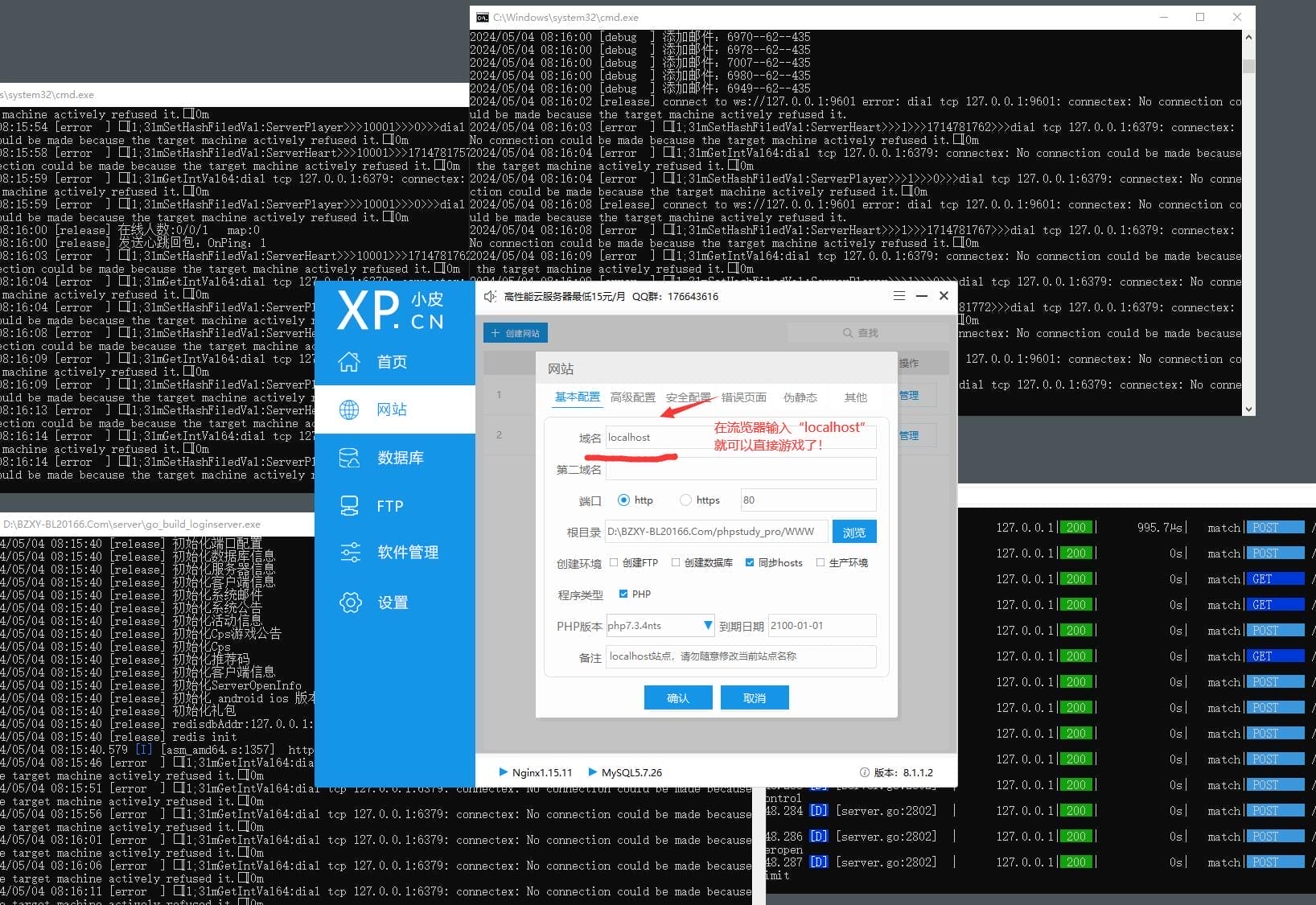The image size is (1316, 905).
Task: Expand the PHP version dropdown
Action: (x=708, y=626)
